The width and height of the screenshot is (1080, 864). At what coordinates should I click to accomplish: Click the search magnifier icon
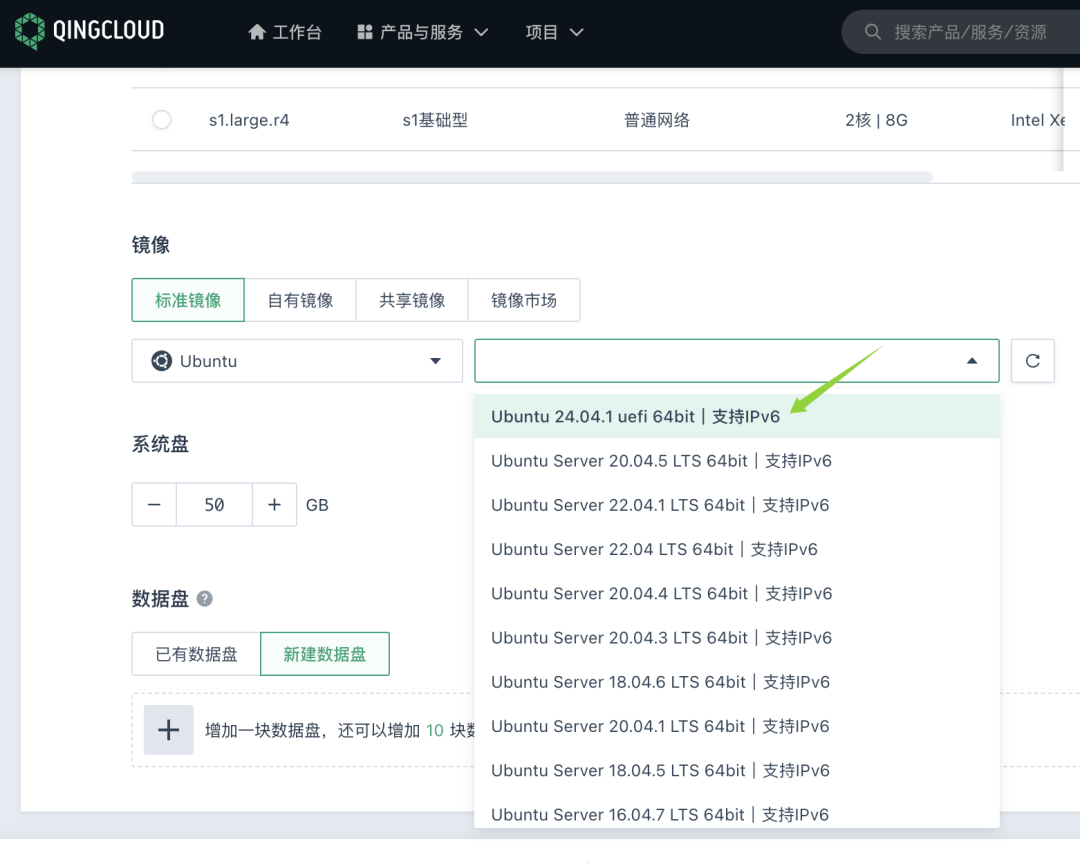pyautogui.click(x=873, y=33)
